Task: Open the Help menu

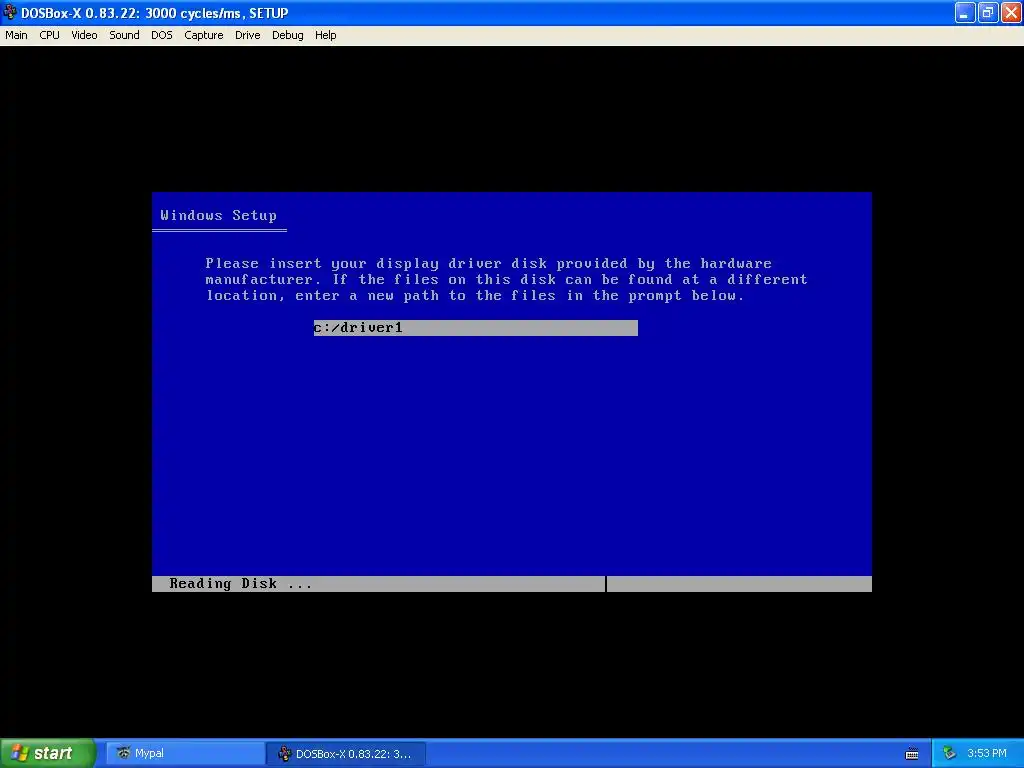Action: pos(325,35)
